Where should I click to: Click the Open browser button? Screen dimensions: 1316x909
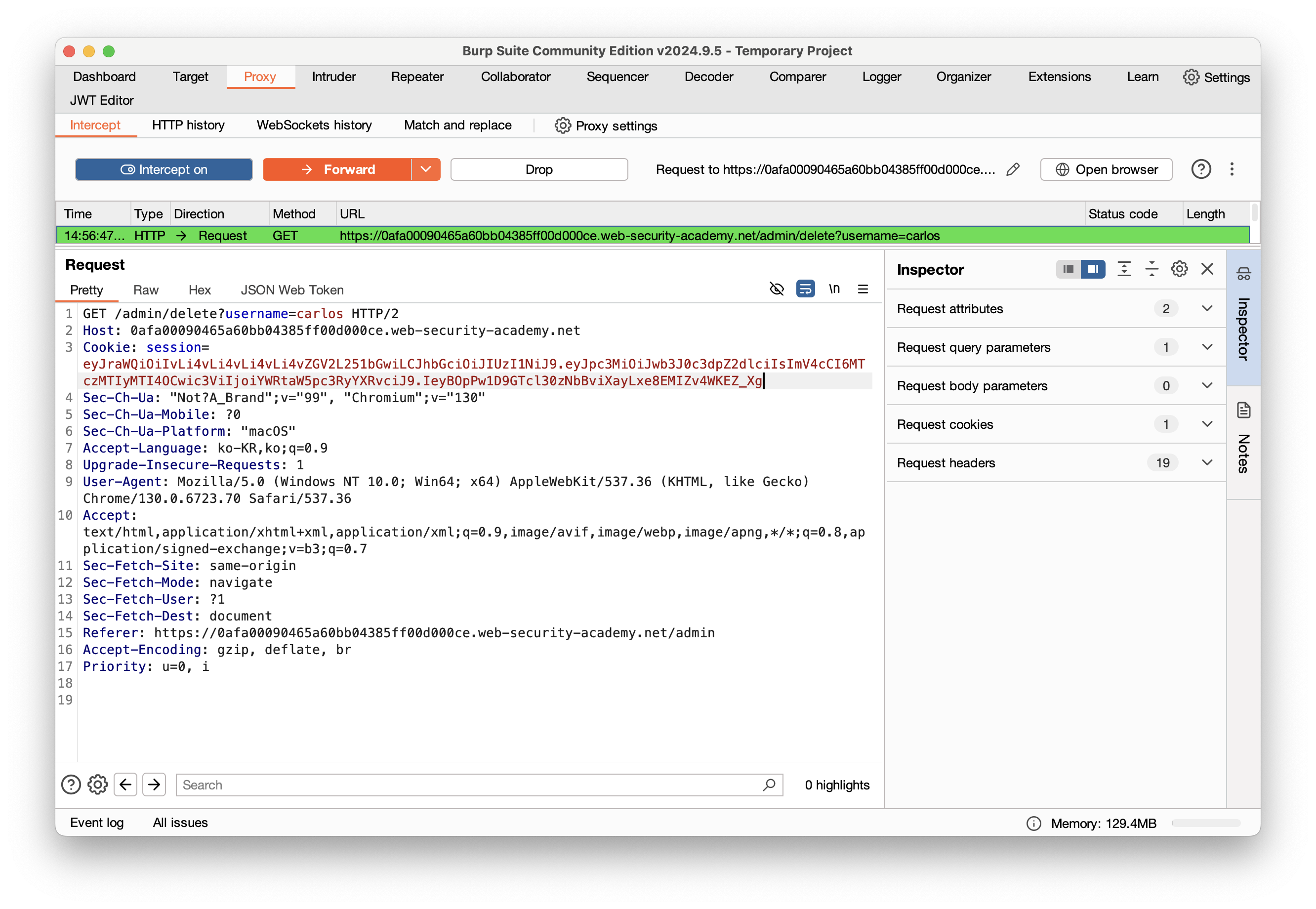(x=1106, y=170)
